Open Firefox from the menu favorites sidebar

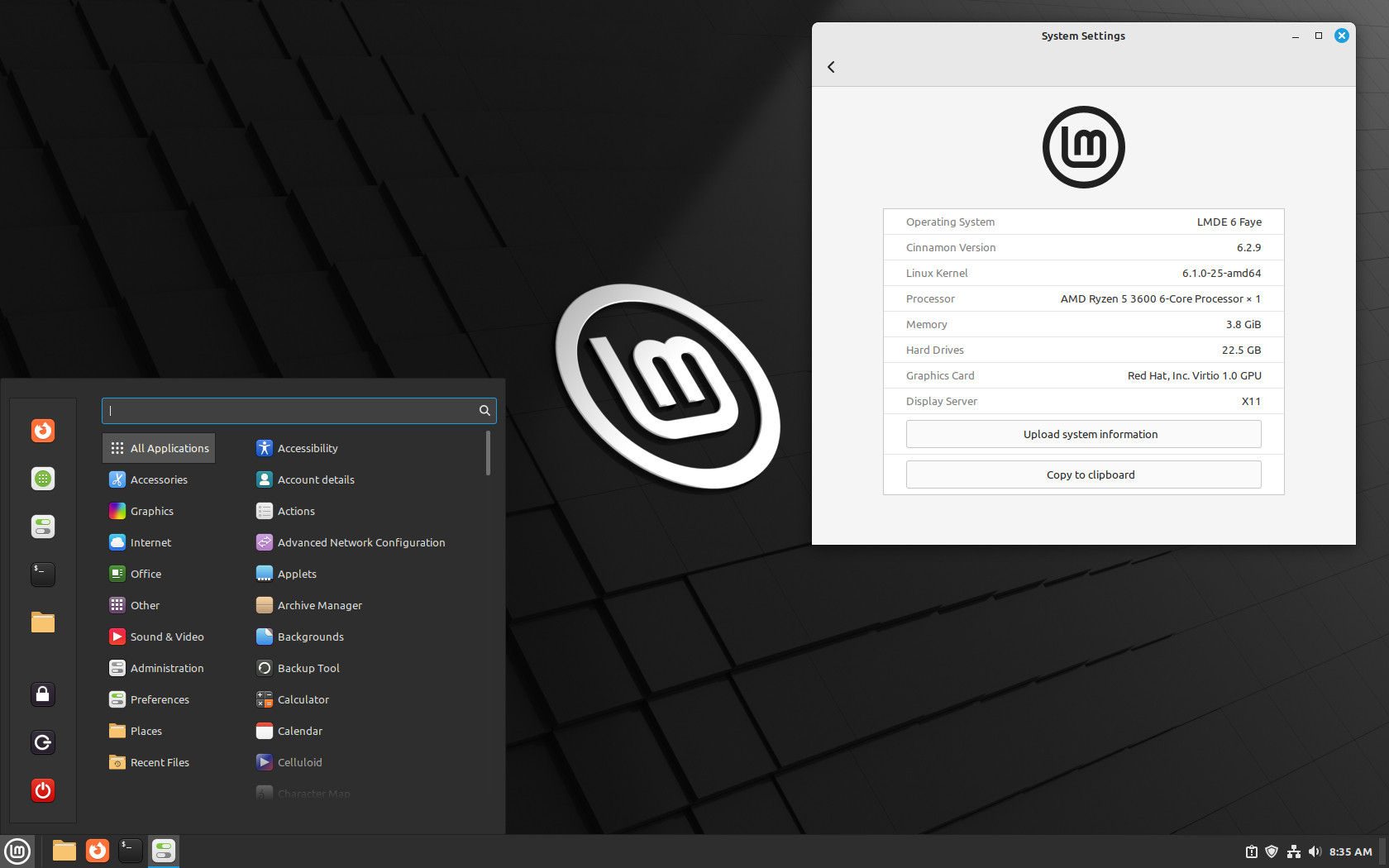tap(43, 431)
